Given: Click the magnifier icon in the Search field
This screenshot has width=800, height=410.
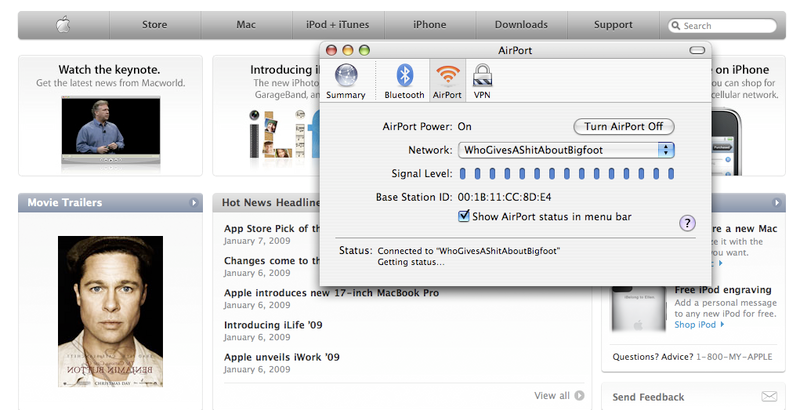Looking at the screenshot, I should (x=676, y=25).
